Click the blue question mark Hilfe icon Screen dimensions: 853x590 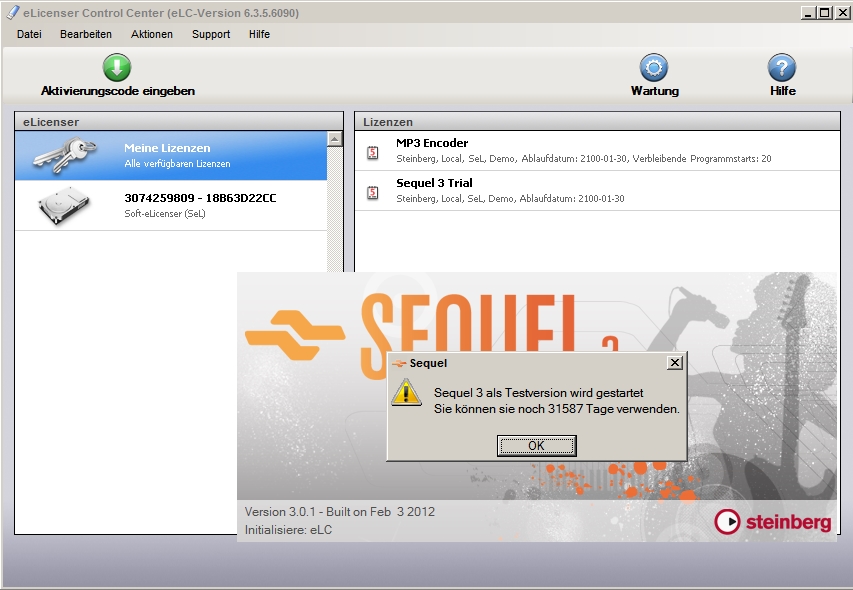pos(782,67)
